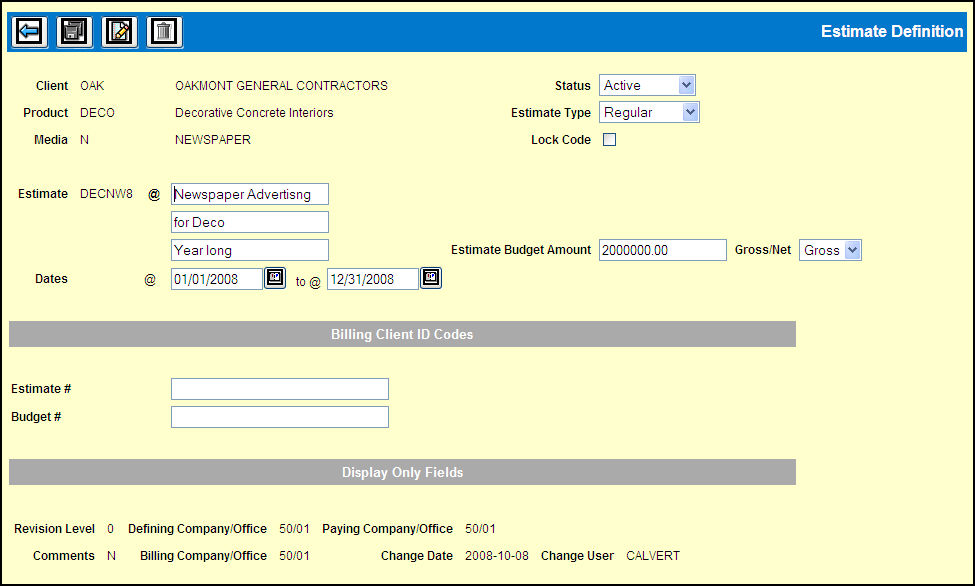The width and height of the screenshot is (975, 586).
Task: Click the 'for Deco' description field
Action: tap(250, 222)
